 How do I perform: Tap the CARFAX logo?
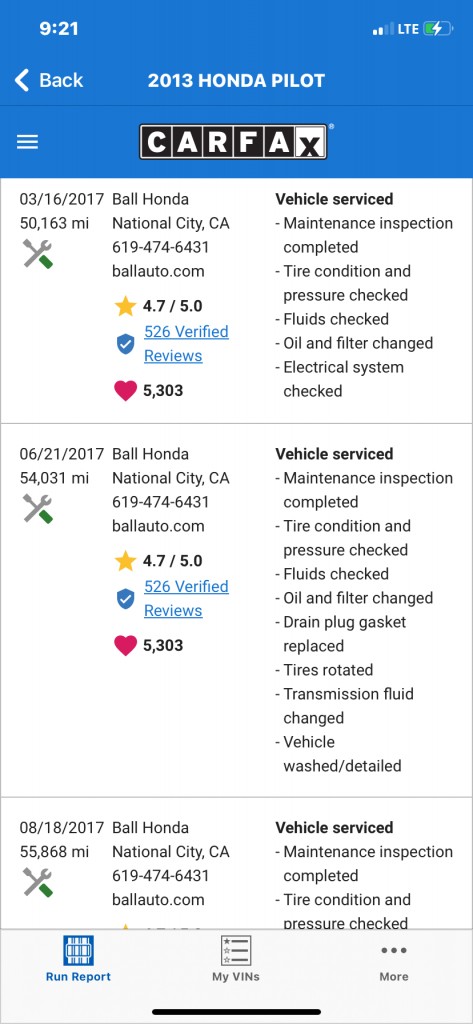[234, 142]
